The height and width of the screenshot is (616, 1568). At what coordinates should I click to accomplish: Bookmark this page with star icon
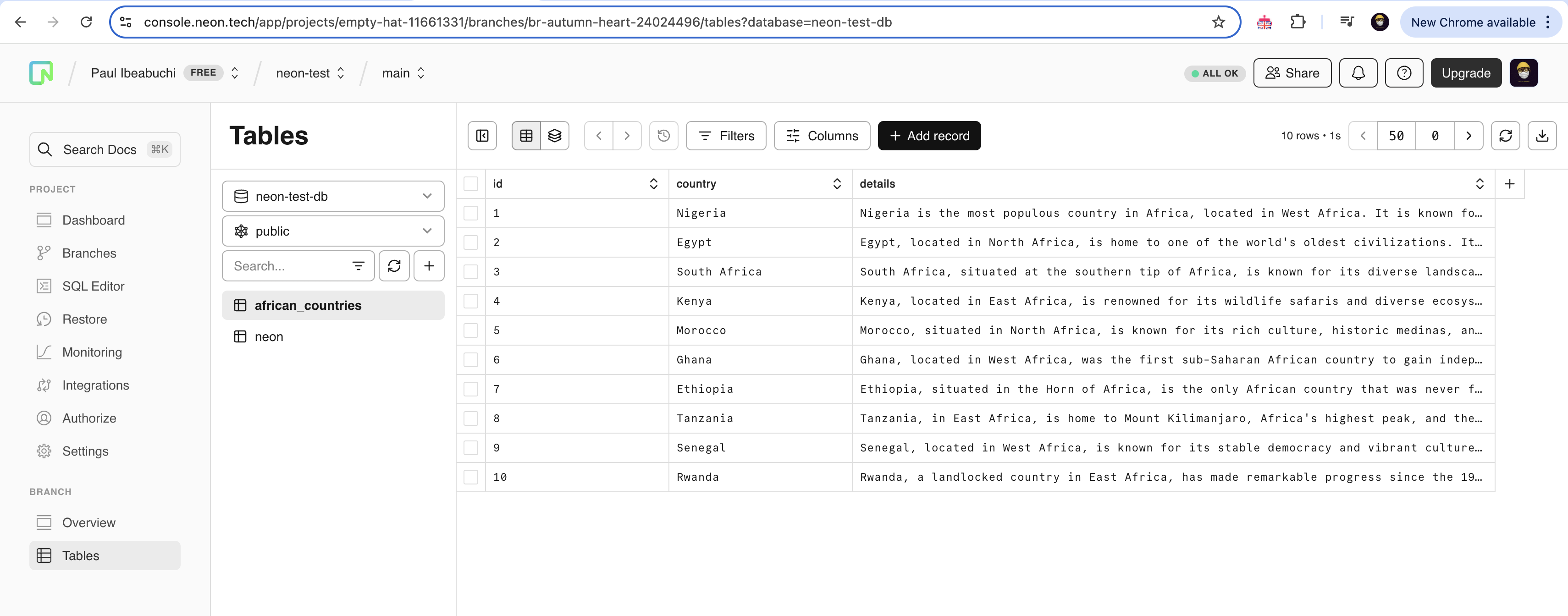(x=1218, y=22)
